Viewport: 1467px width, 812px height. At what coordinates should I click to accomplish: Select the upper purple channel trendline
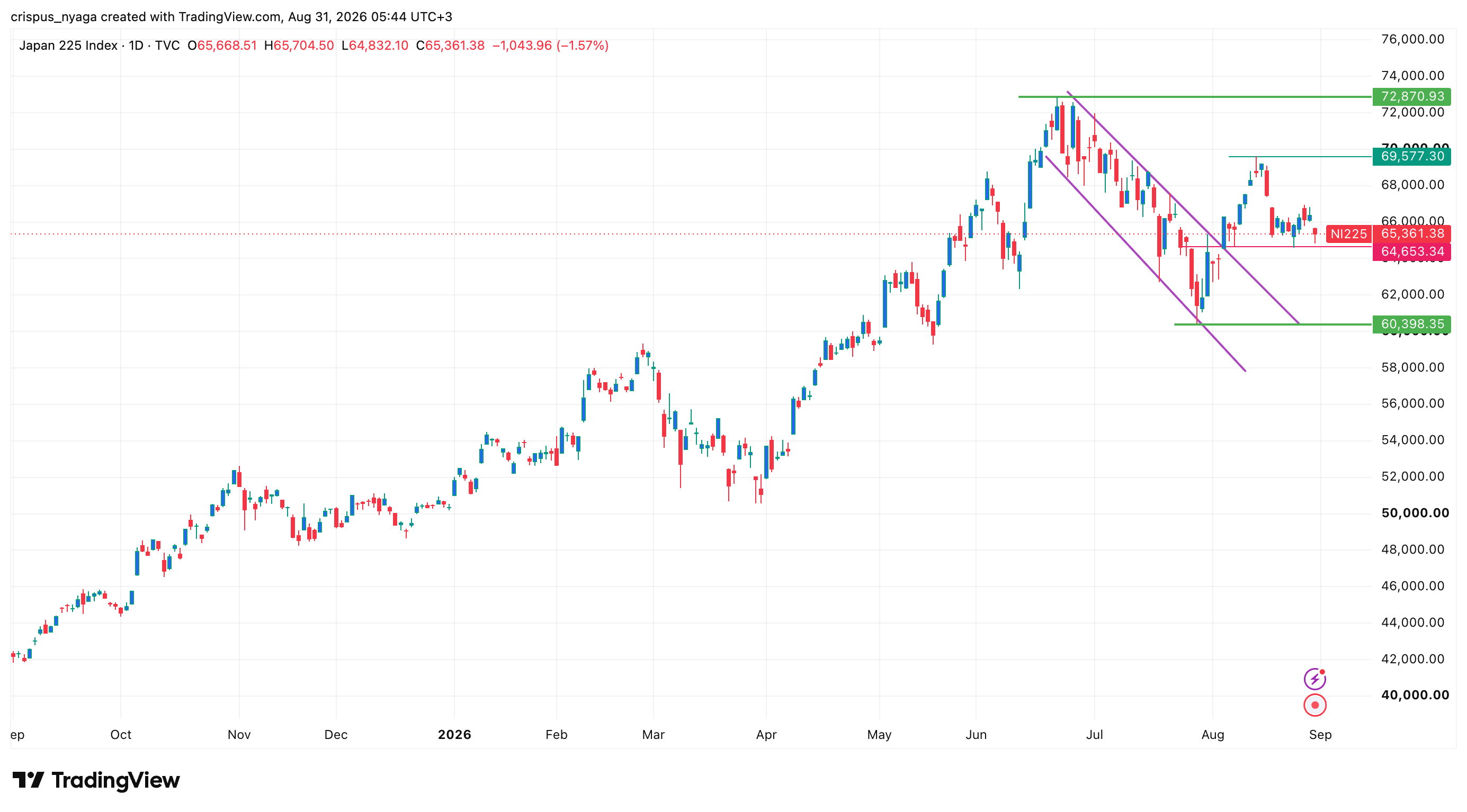(1183, 207)
